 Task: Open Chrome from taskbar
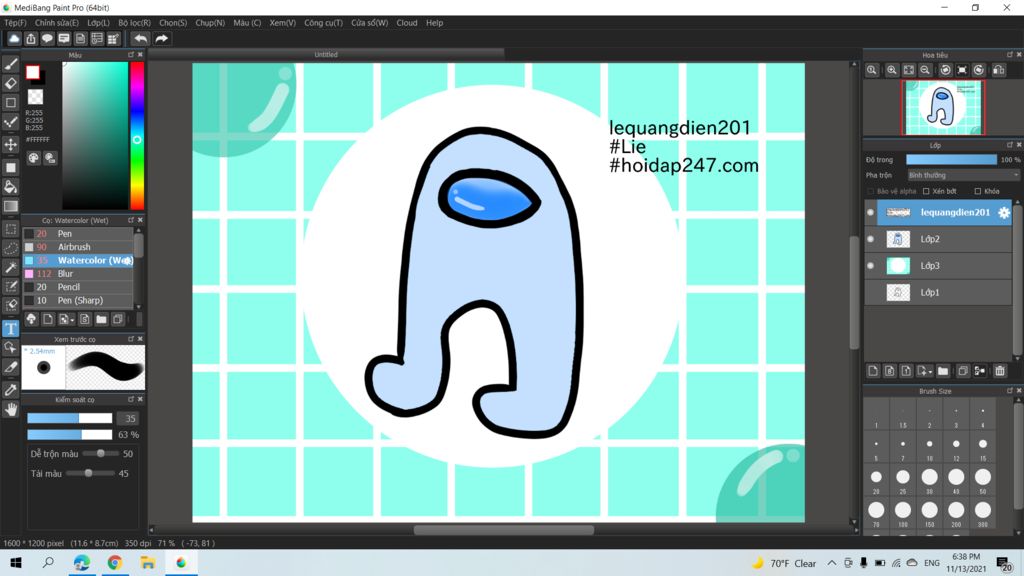[x=114, y=563]
